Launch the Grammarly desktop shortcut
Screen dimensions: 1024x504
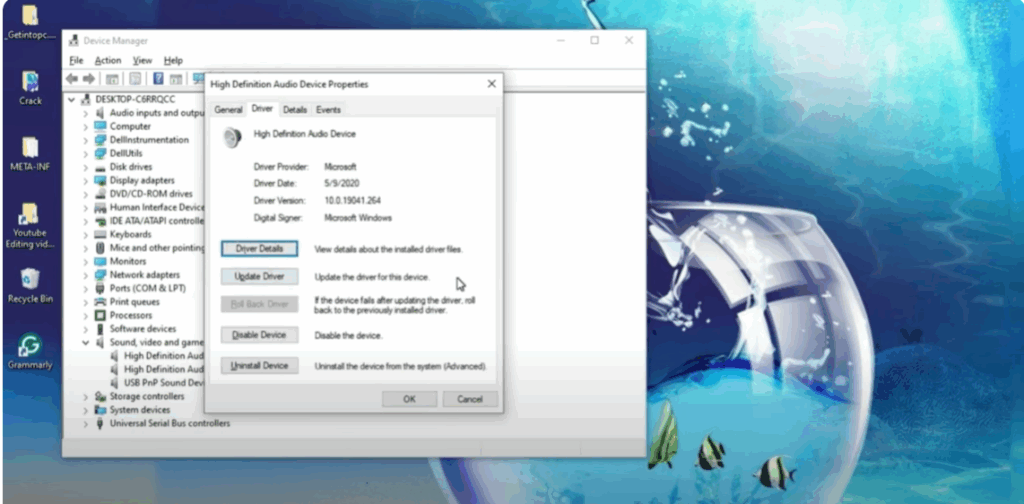30,352
